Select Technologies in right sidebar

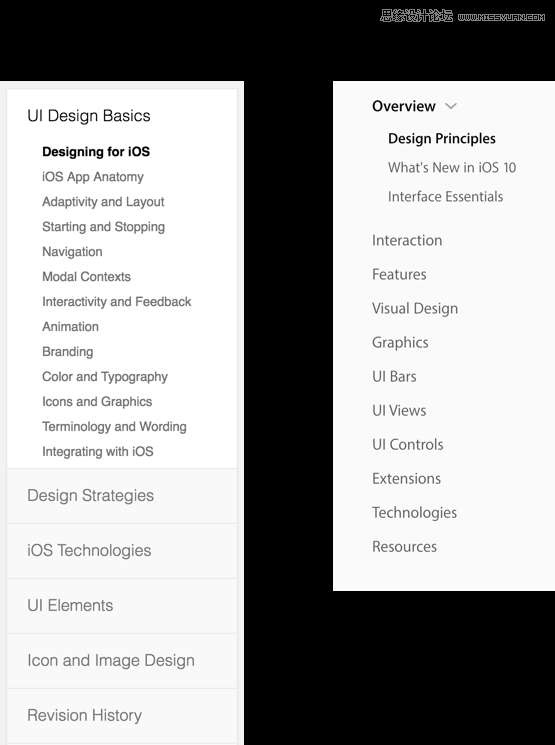(x=414, y=513)
